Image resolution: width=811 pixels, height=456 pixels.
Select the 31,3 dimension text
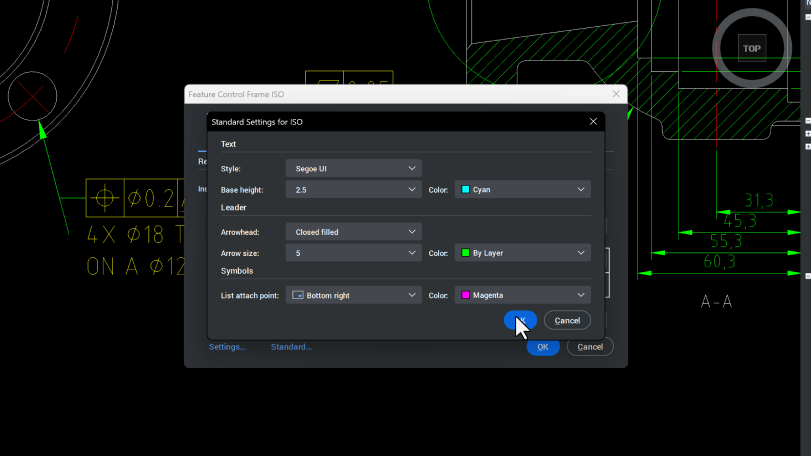pyautogui.click(x=758, y=200)
